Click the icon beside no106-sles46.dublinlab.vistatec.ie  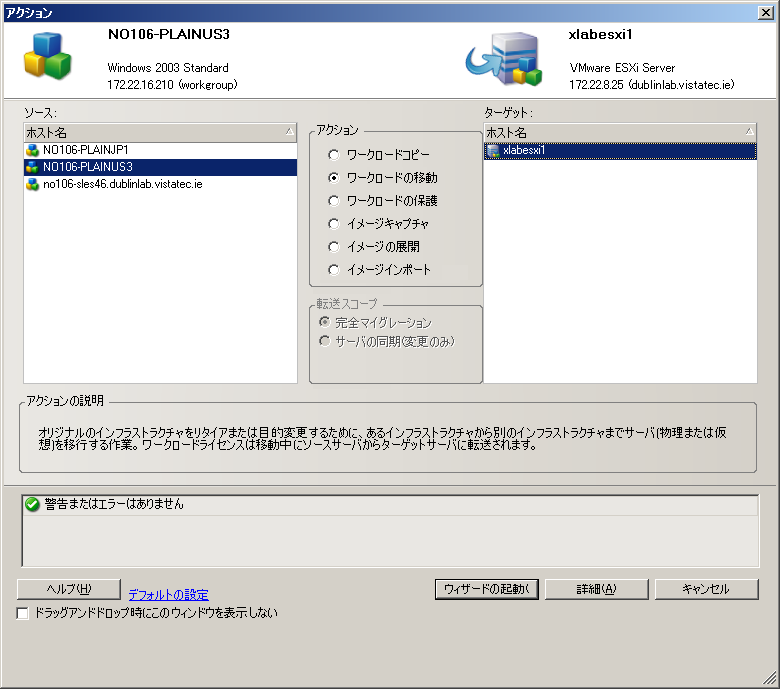click(x=33, y=185)
